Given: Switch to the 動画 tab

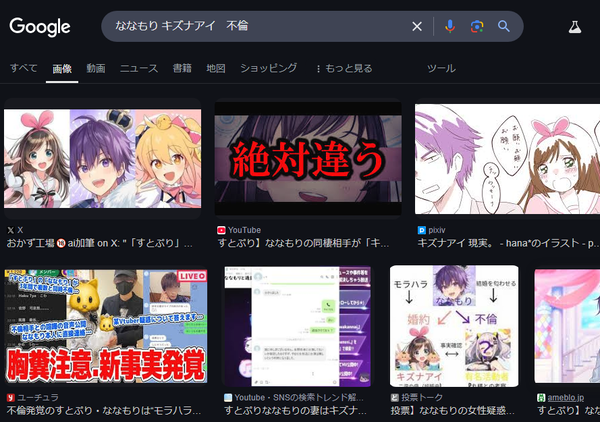Looking at the screenshot, I should coord(96,68).
